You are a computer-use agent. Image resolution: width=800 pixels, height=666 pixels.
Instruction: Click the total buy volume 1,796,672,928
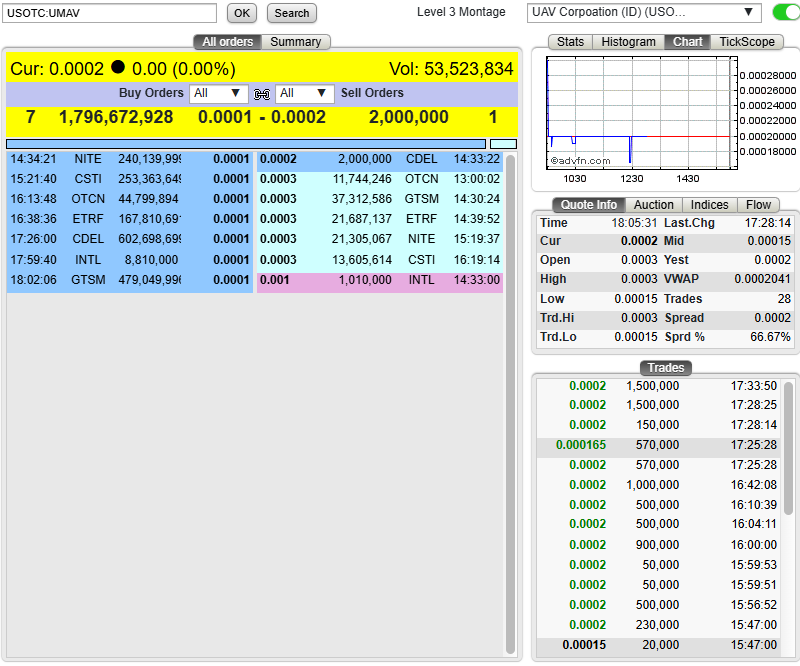coord(116,117)
